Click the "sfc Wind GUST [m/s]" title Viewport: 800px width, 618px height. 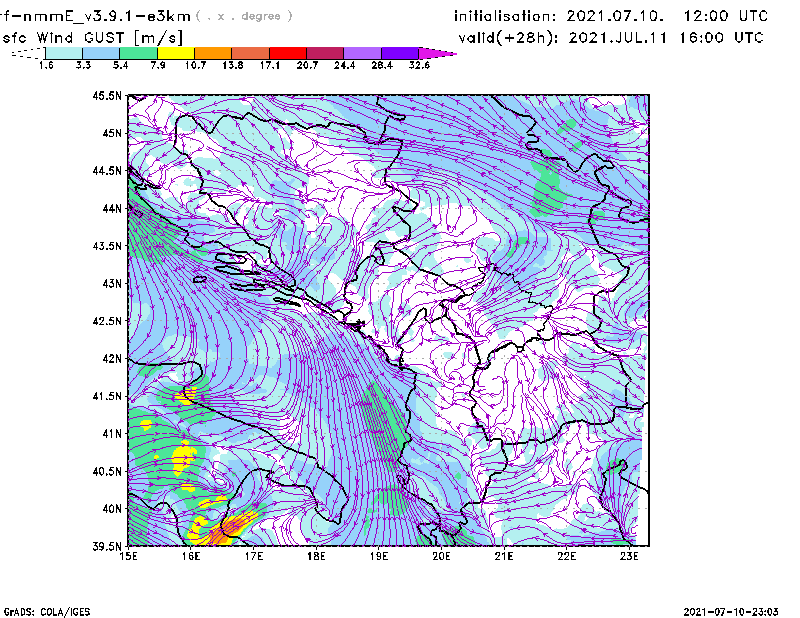[x=92, y=38]
